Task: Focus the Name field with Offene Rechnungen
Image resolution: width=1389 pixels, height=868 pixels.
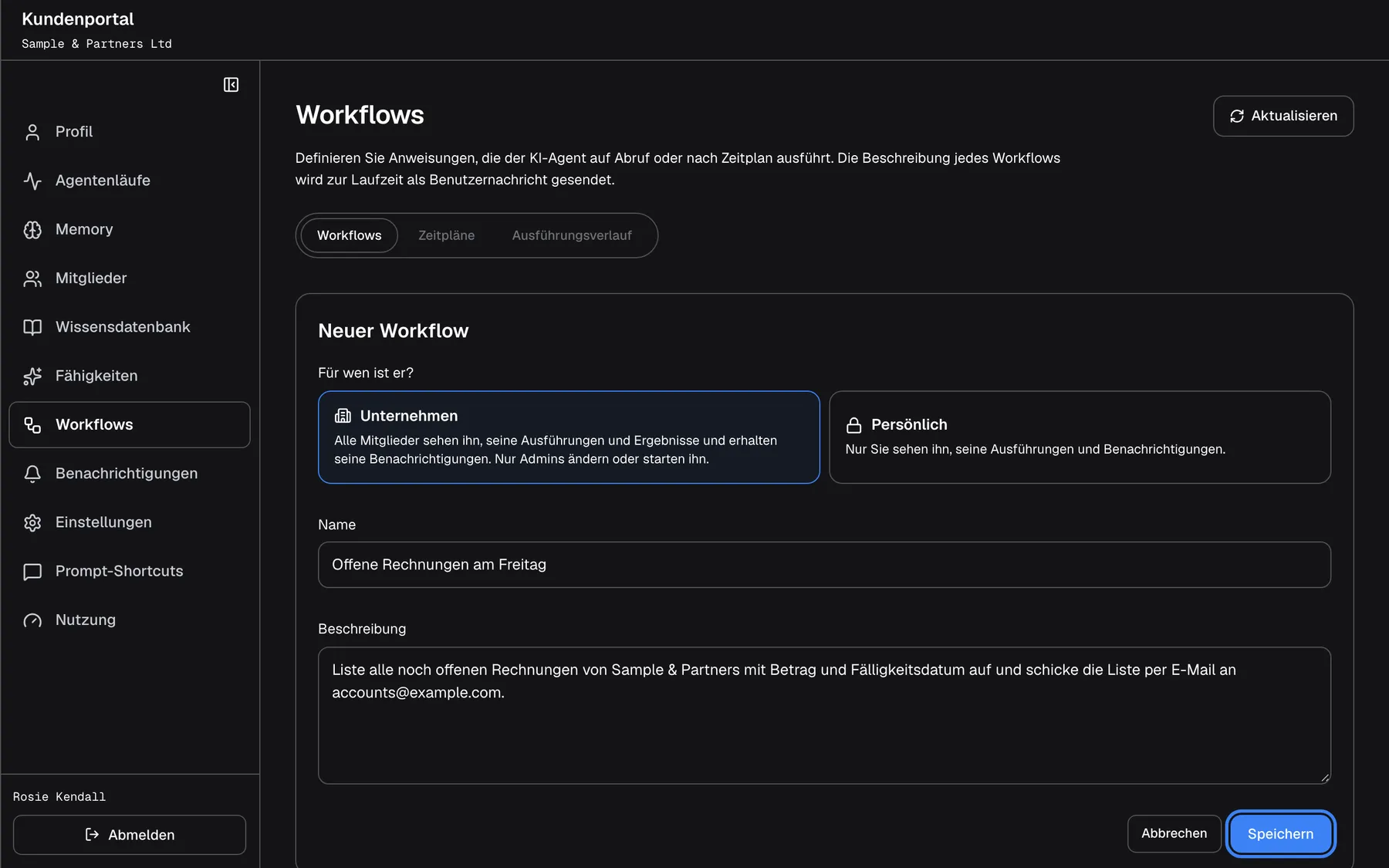Action: [x=824, y=565]
